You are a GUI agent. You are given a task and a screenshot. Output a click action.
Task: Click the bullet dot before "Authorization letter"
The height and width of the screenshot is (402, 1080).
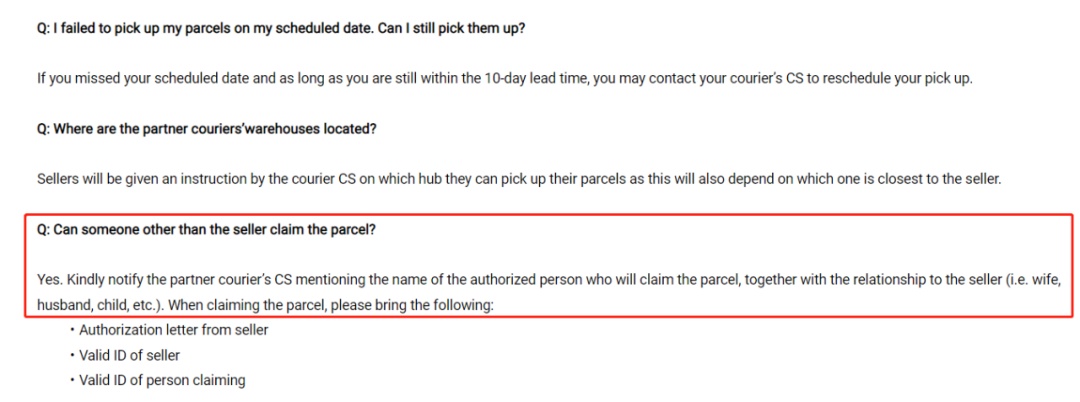[x=72, y=330]
